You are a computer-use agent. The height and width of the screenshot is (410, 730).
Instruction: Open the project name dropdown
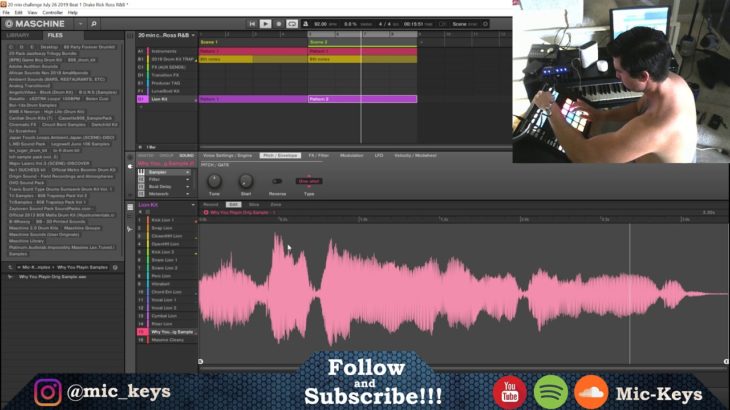(x=193, y=35)
